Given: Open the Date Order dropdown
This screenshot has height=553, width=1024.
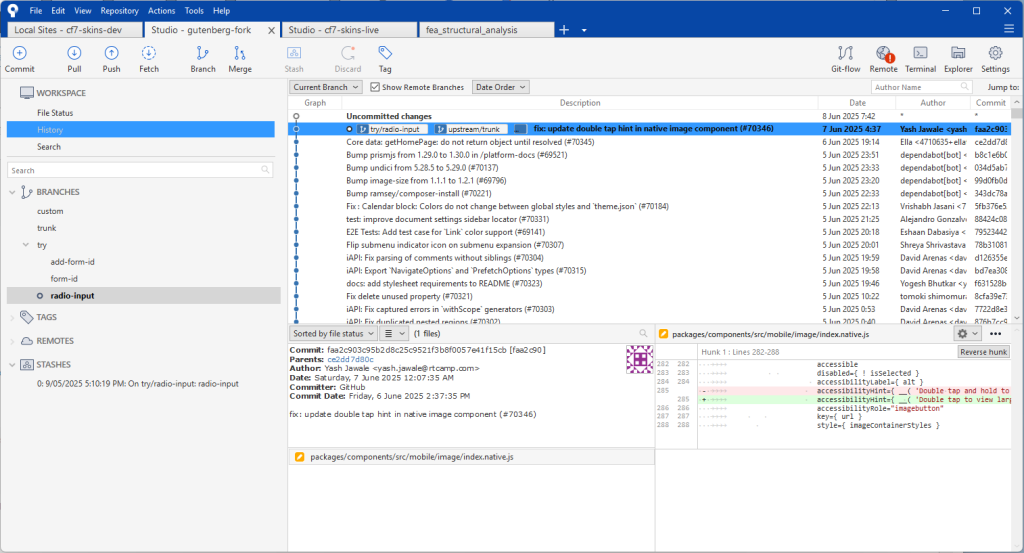Looking at the screenshot, I should 499,87.
